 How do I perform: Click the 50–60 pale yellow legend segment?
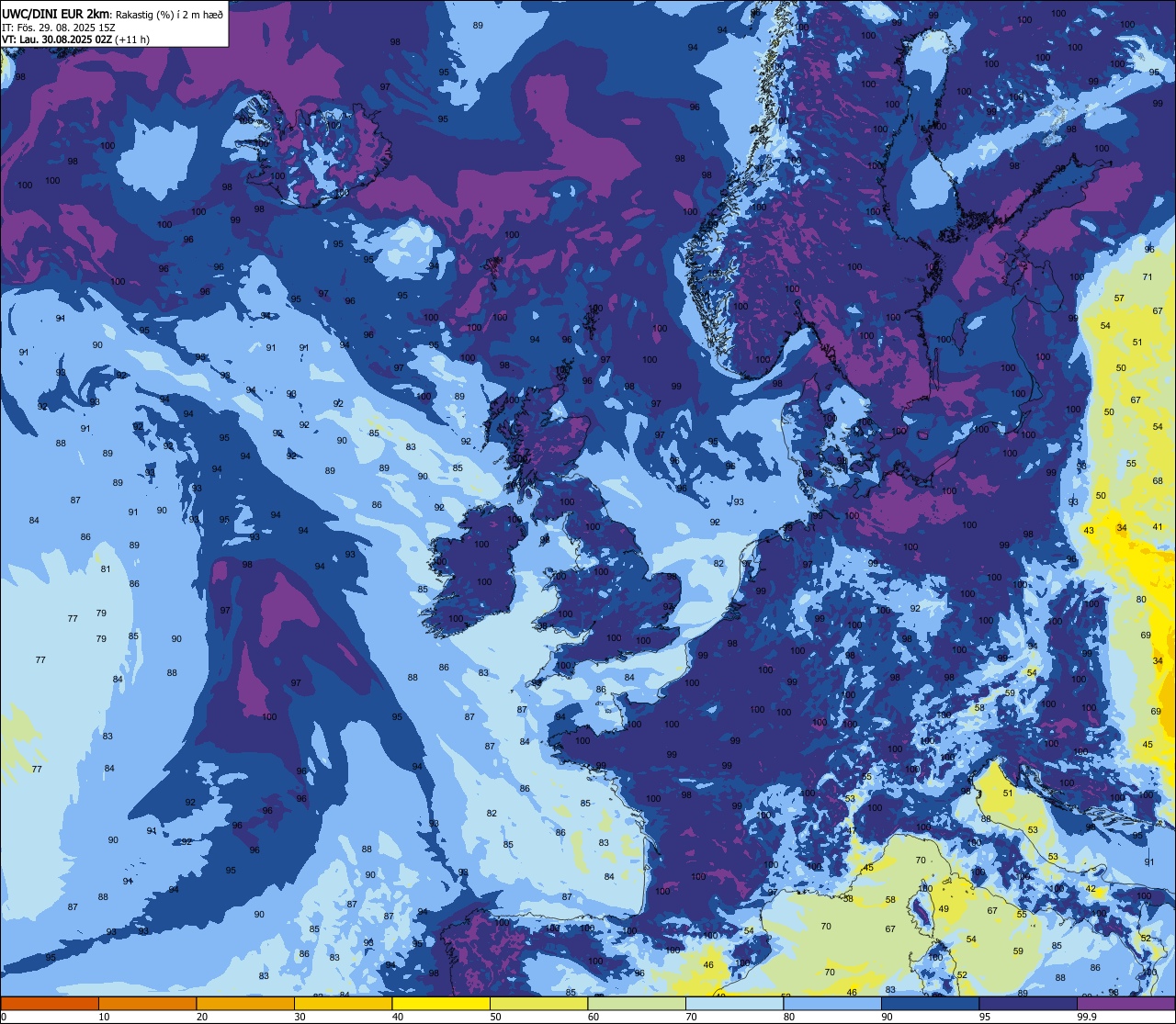click(x=538, y=1004)
